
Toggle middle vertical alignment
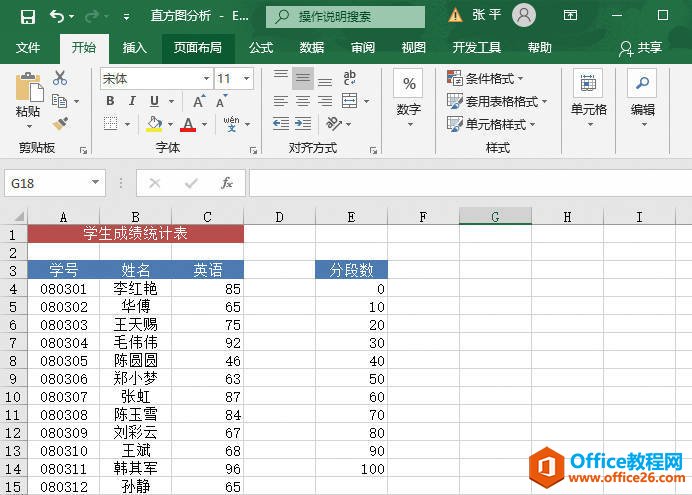click(x=303, y=78)
